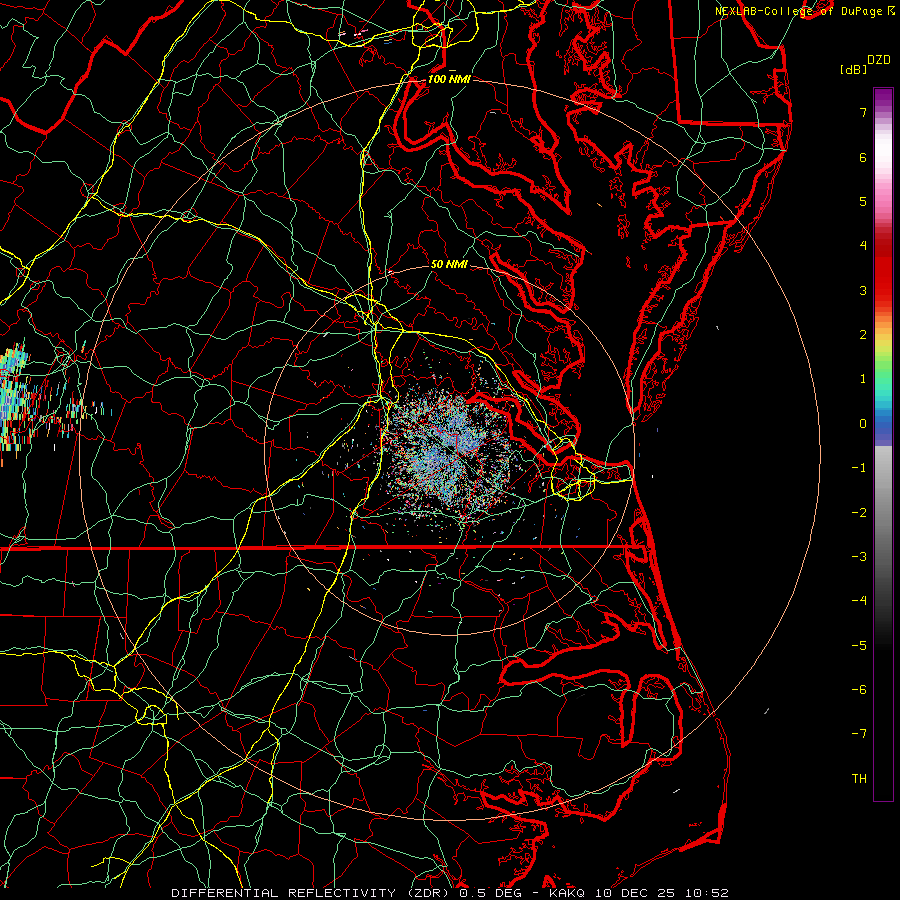900x900 pixels.
Task: Click the 100 NMI range ring label
Action: click(x=449, y=79)
